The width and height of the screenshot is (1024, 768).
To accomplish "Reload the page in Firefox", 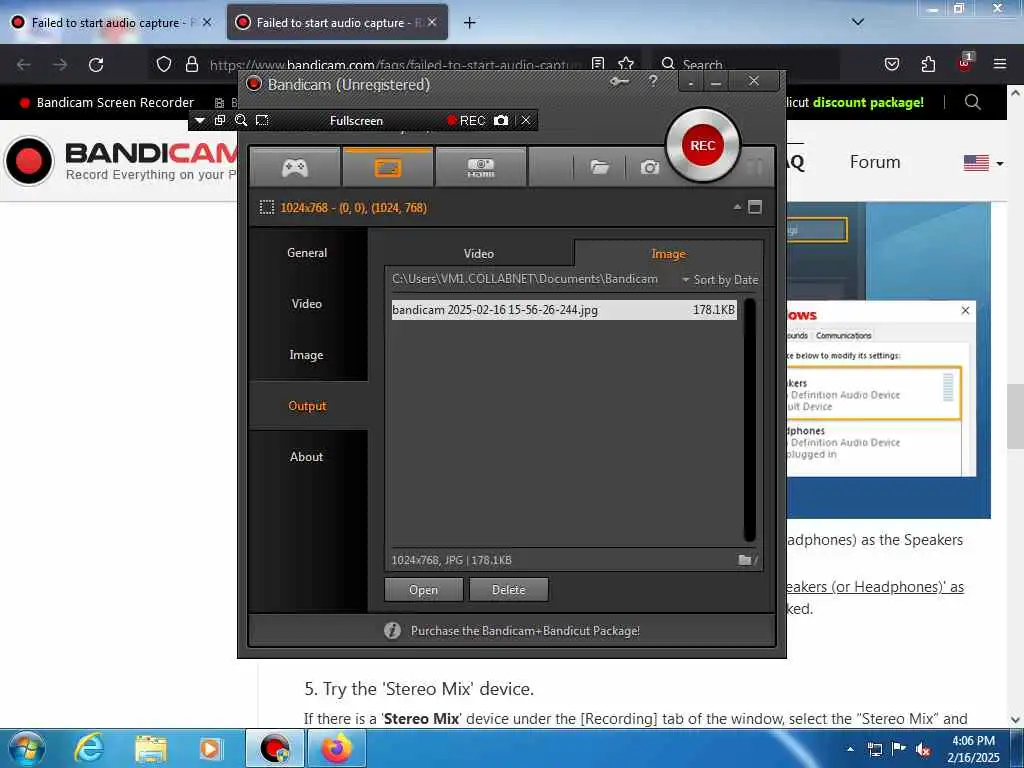I will (x=96, y=65).
